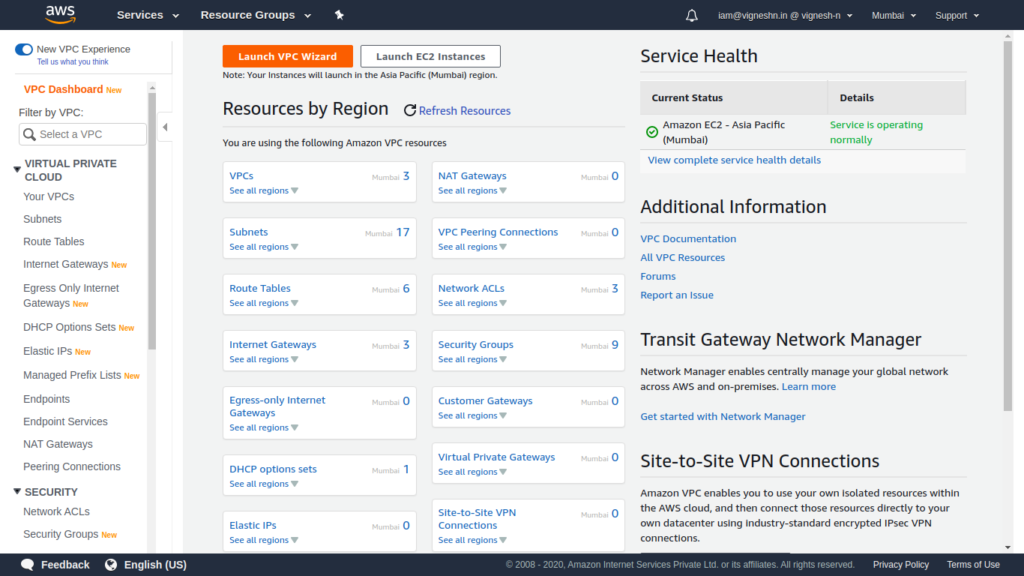Expand See all regions under Subnets card
1024x576 pixels.
click(x=264, y=247)
